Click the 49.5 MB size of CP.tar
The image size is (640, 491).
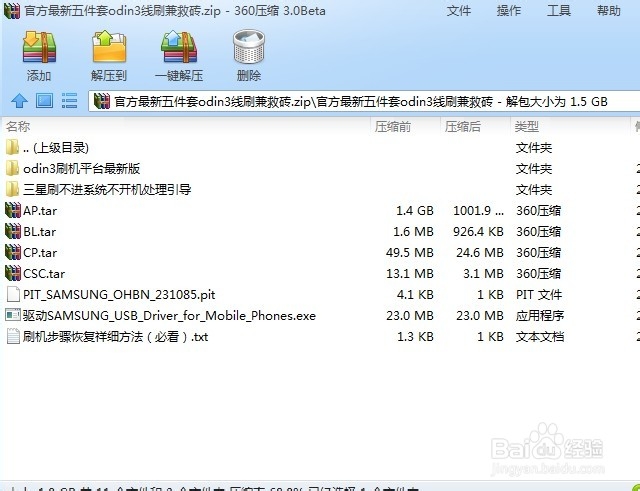click(x=409, y=253)
